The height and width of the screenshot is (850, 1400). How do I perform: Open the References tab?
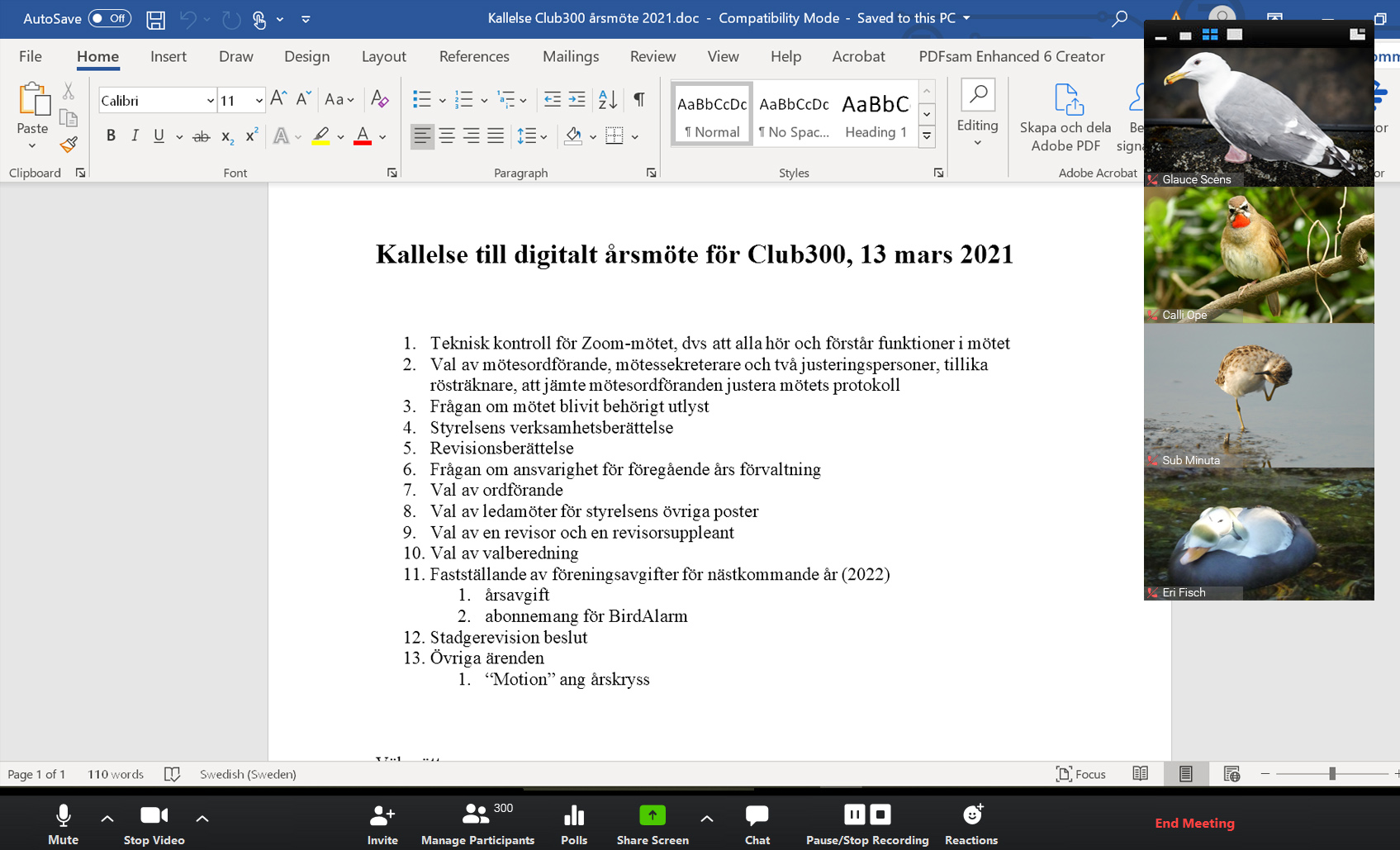473,56
